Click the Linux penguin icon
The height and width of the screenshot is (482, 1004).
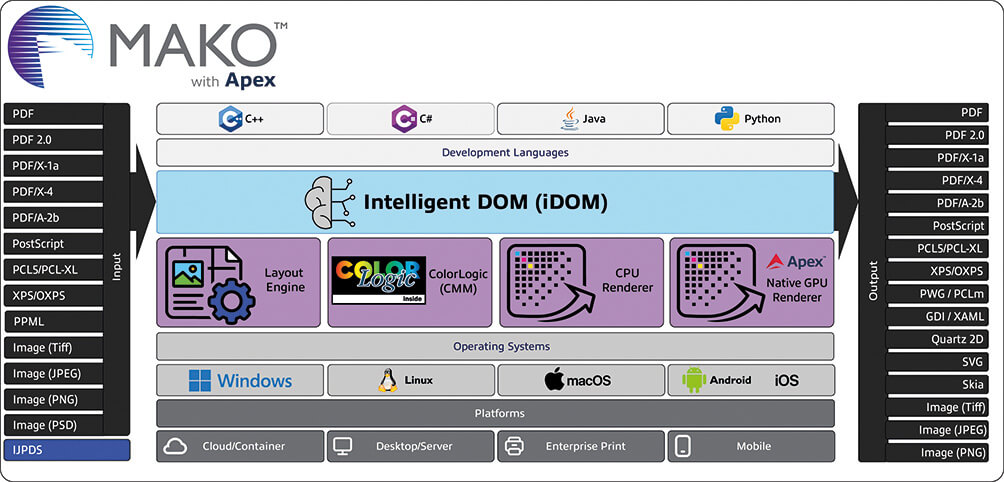pyautogui.click(x=387, y=380)
